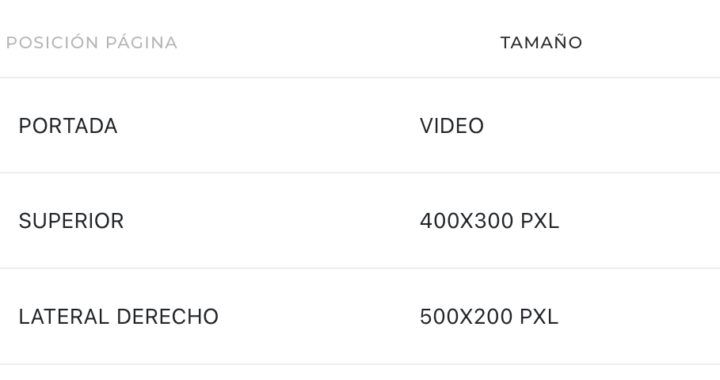Click the VIDEO size cell
The width and height of the screenshot is (720, 380).
[452, 126]
